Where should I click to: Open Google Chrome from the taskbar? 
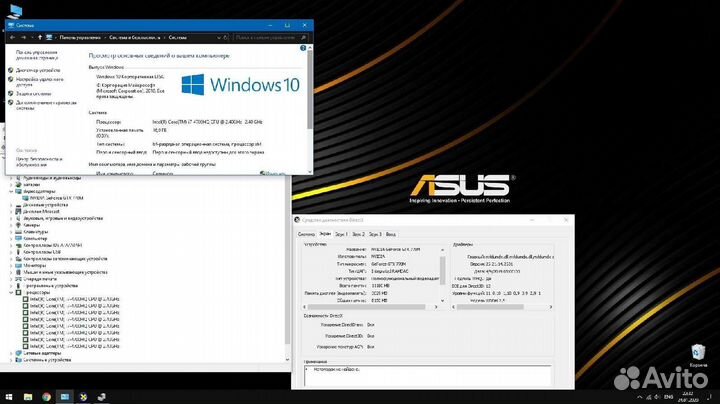click(x=46, y=397)
